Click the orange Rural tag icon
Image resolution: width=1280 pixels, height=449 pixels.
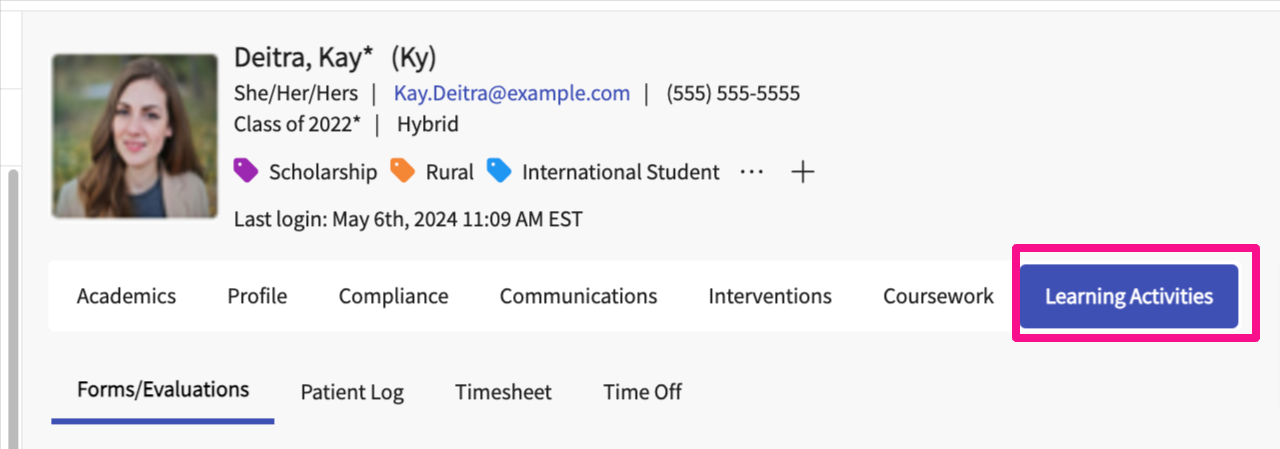click(402, 171)
